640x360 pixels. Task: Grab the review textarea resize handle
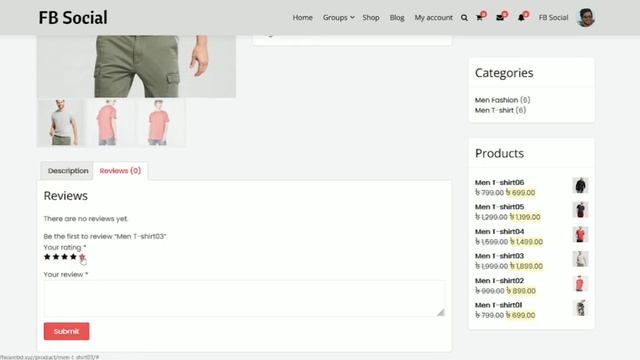(x=441, y=313)
